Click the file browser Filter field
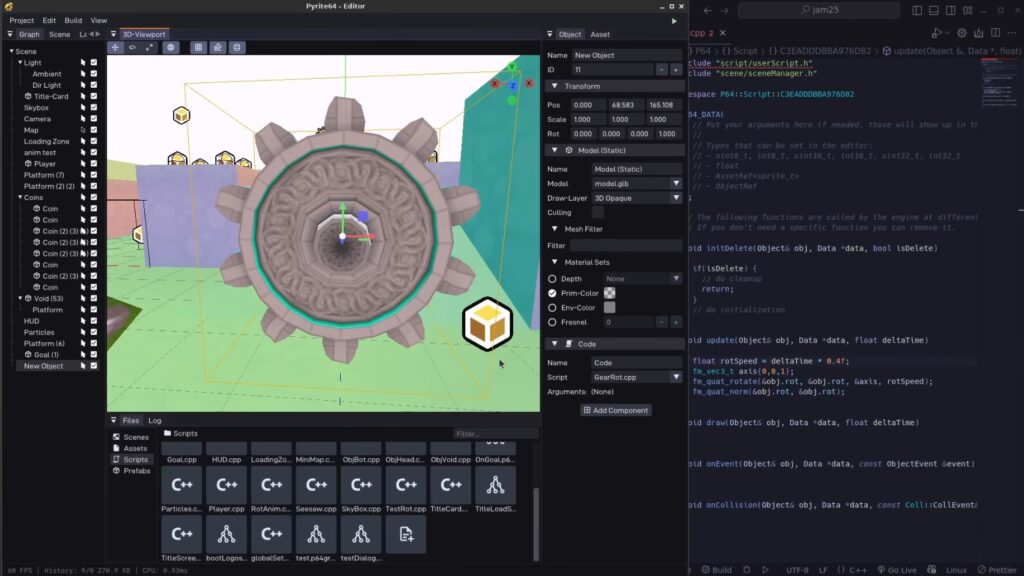 [495, 433]
